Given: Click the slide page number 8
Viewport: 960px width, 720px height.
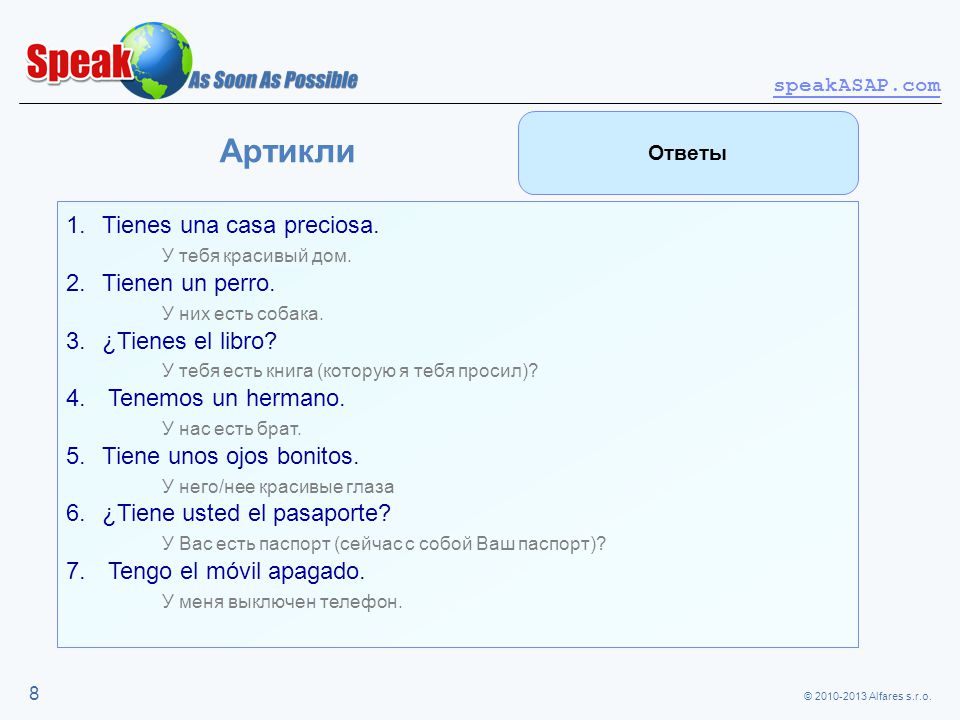Looking at the screenshot, I should click(x=34, y=693).
